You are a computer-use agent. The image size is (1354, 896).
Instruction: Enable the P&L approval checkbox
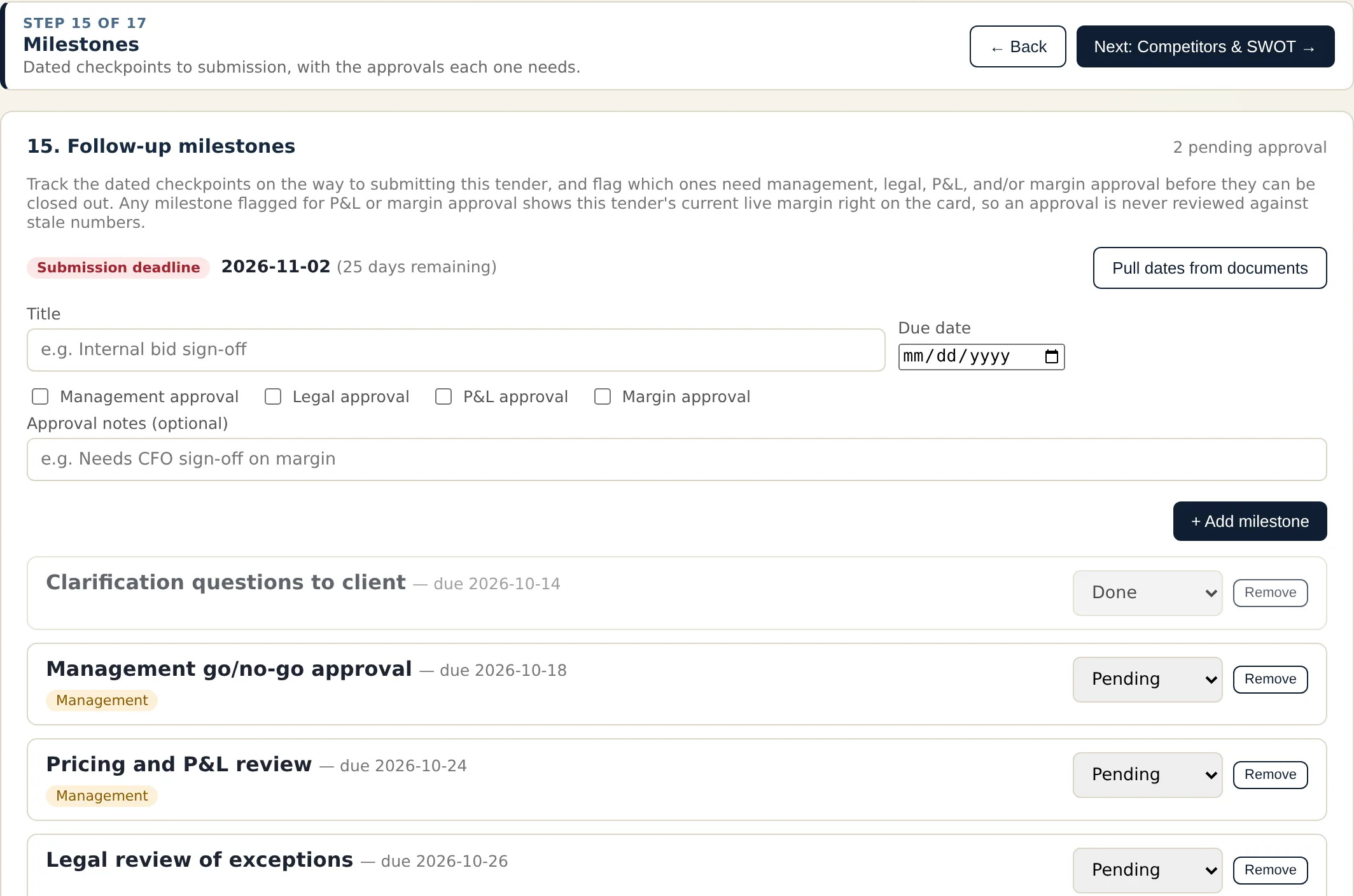point(443,396)
